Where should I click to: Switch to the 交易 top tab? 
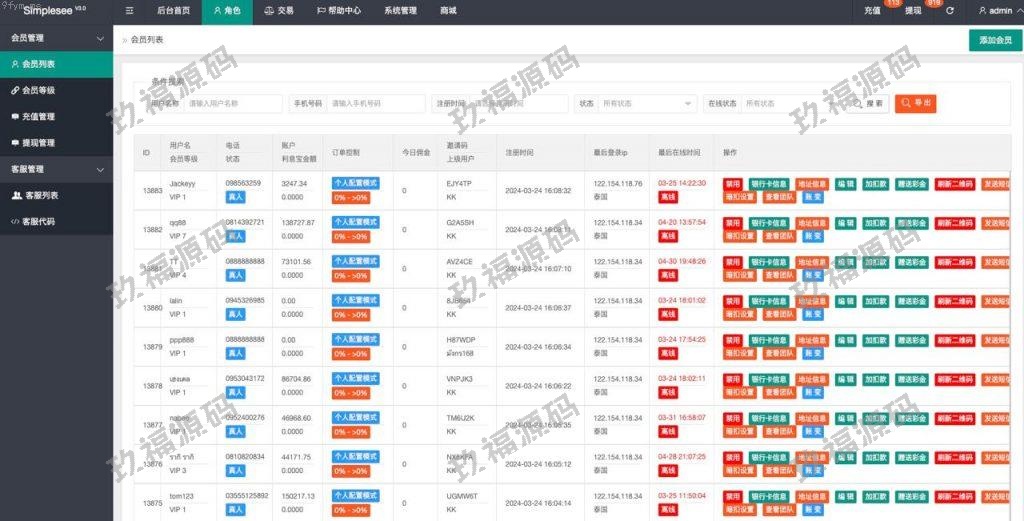point(279,11)
